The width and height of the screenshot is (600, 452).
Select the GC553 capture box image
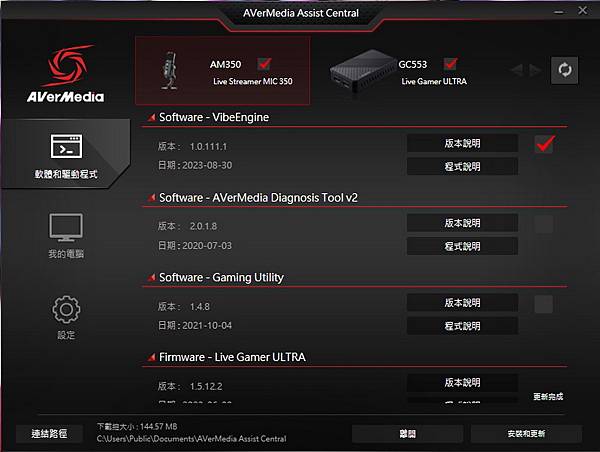pos(363,71)
